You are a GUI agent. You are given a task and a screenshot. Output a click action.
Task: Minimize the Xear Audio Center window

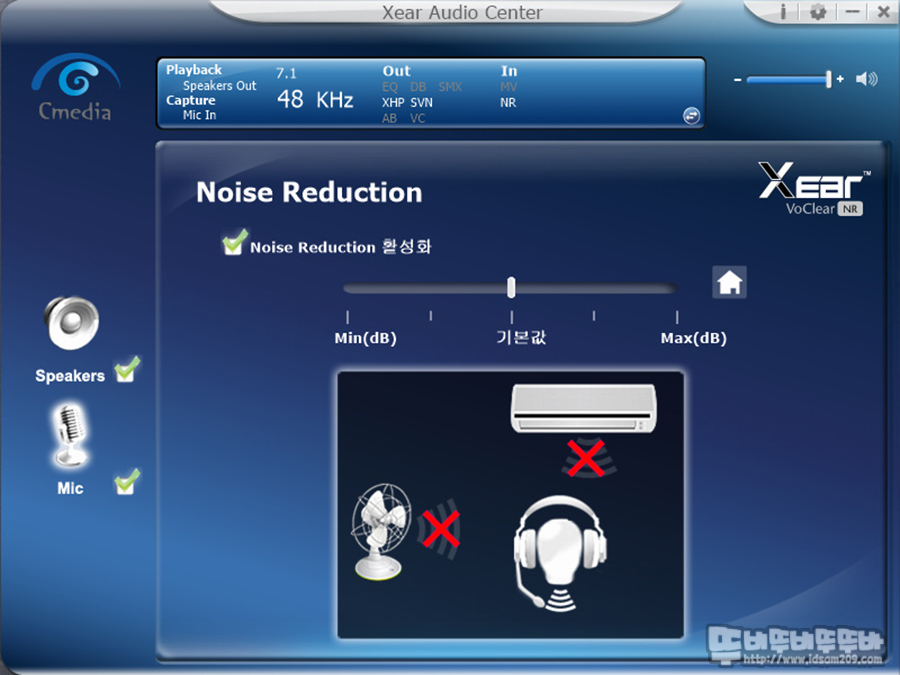point(852,11)
